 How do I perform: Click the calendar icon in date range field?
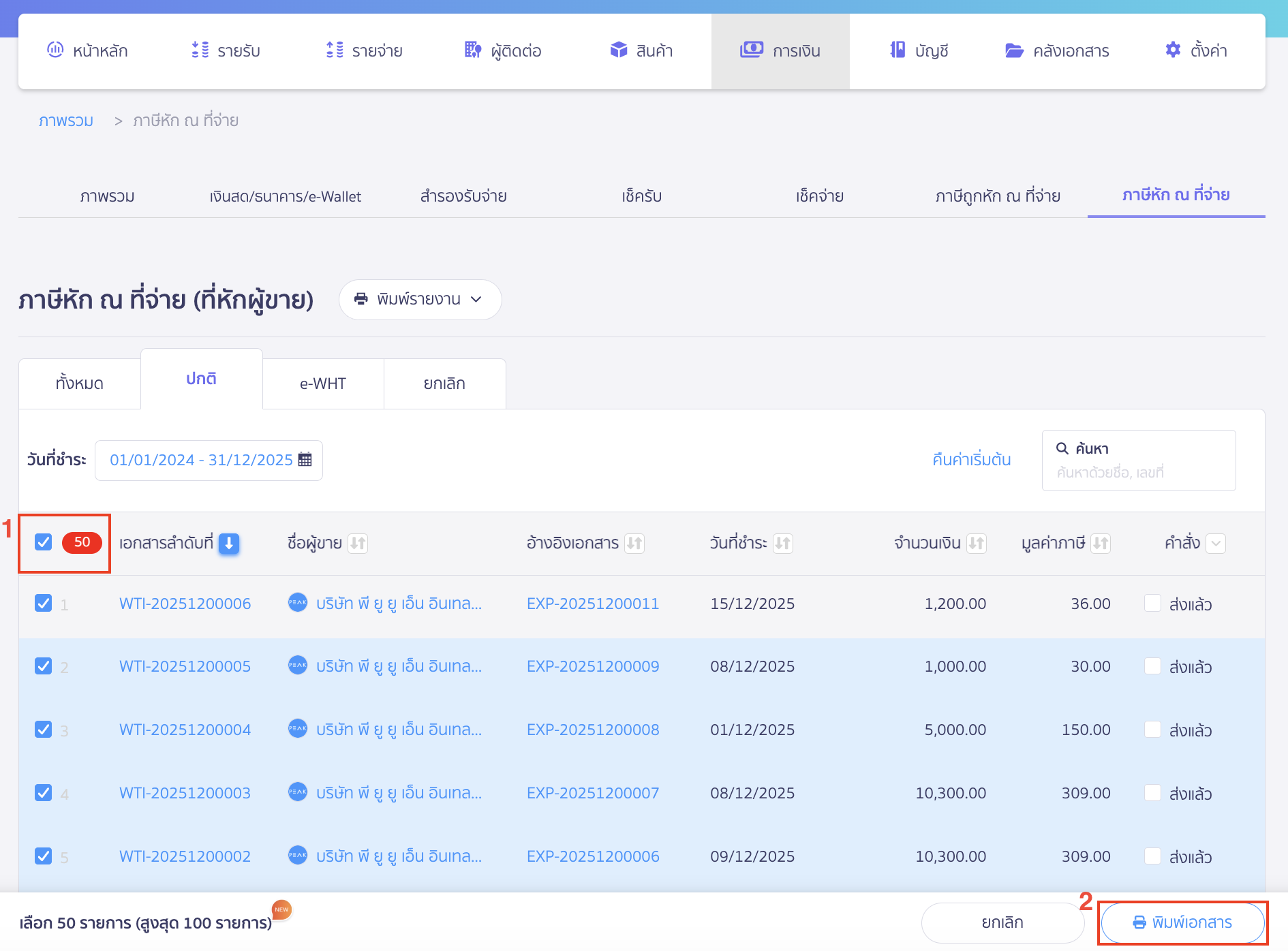pos(305,460)
